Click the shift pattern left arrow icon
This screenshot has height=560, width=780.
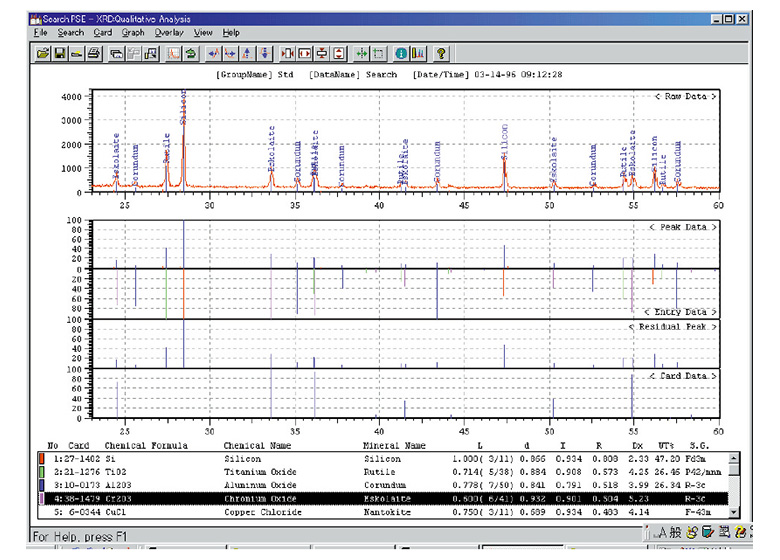coord(214,53)
